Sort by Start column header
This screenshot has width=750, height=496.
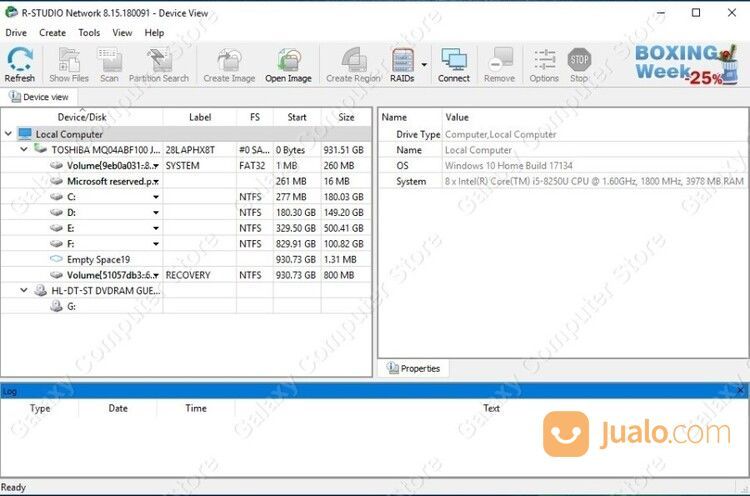(x=297, y=117)
